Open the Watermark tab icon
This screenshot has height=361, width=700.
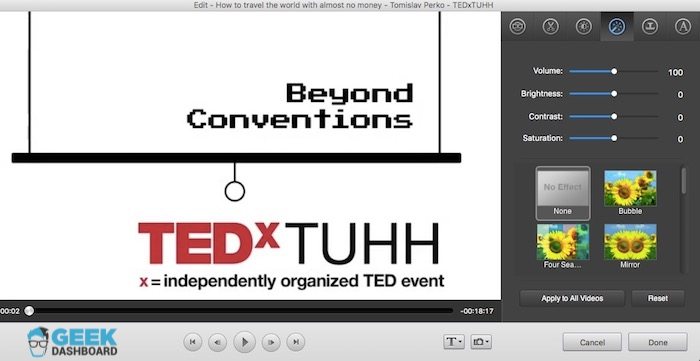coord(650,26)
